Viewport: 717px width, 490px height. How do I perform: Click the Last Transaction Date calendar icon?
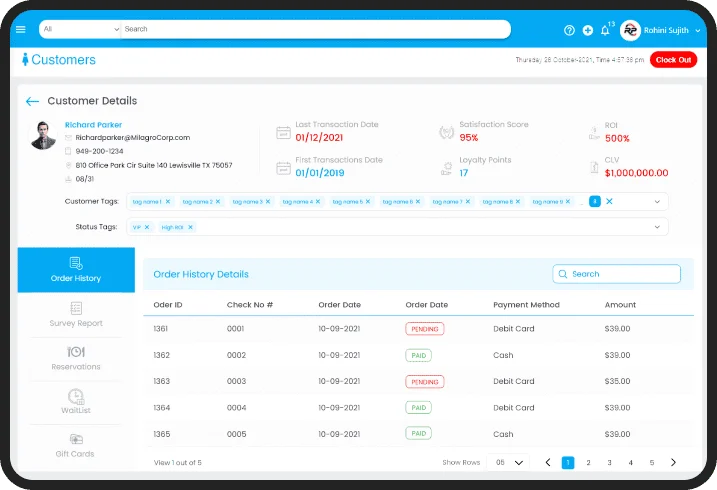click(x=283, y=133)
